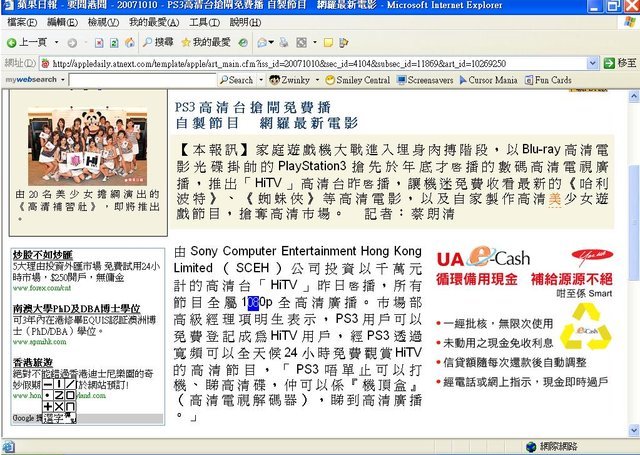Open the 工具(T) menu
640x455 pixels.
(x=205, y=22)
